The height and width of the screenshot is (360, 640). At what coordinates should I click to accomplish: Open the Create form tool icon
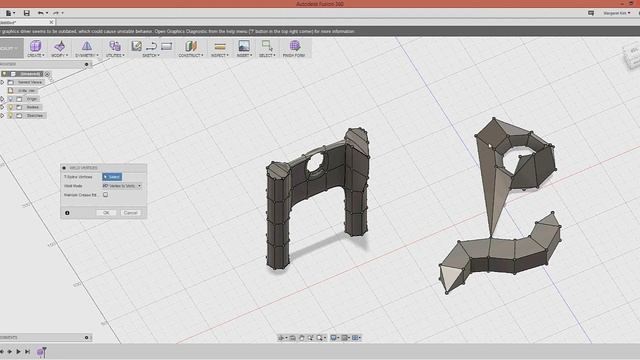coord(36,46)
